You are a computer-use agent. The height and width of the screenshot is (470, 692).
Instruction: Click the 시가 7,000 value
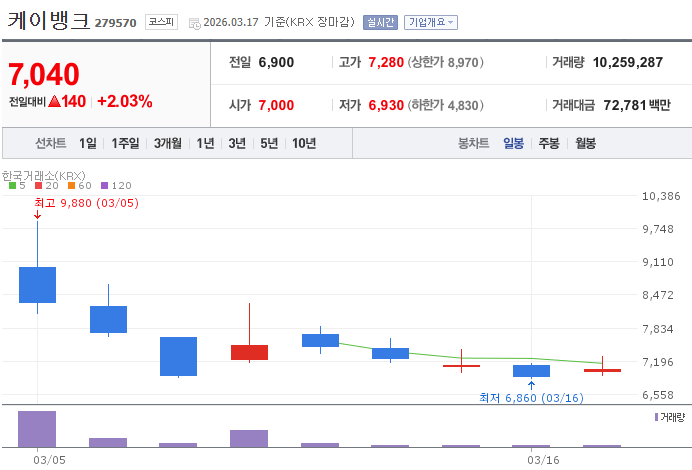(276, 105)
